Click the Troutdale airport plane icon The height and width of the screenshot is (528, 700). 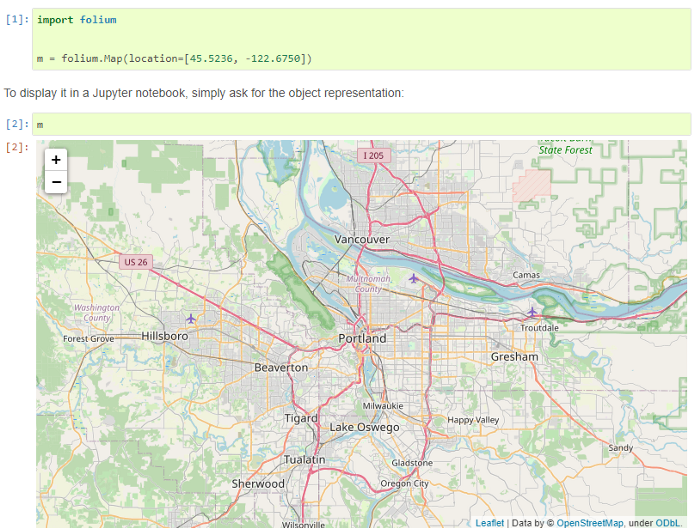[x=532, y=312]
